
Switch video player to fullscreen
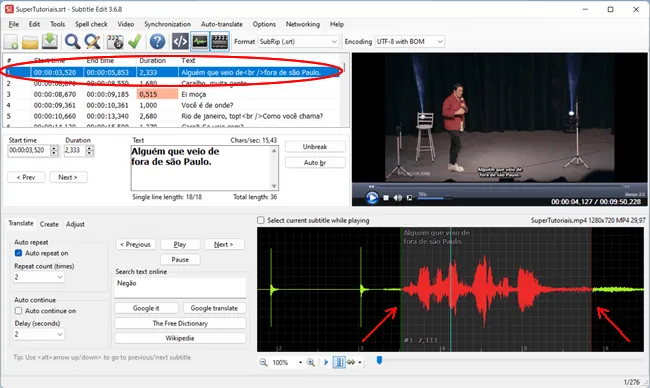[410, 198]
